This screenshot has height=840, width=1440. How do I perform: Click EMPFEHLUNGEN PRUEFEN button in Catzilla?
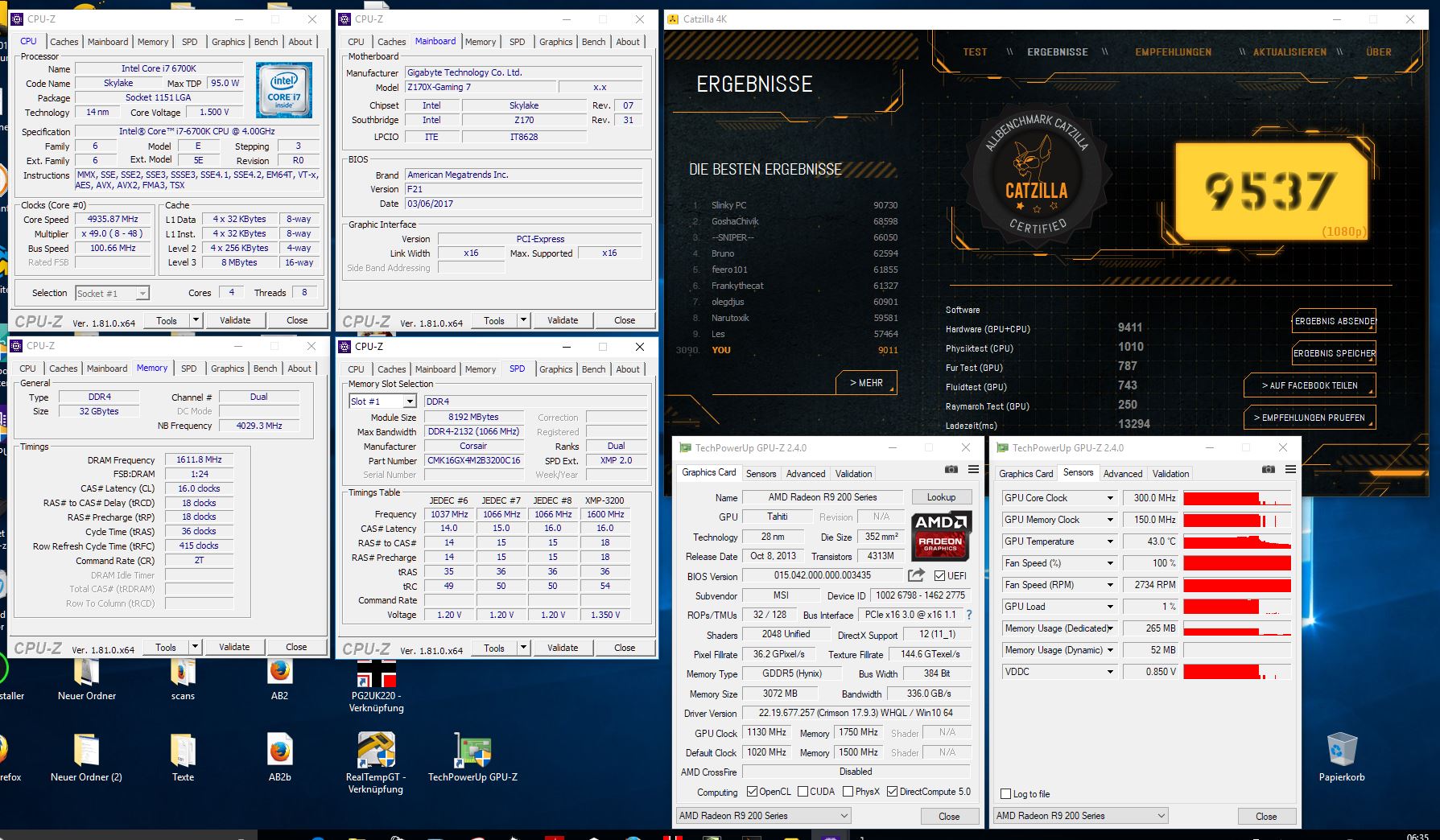tap(1310, 418)
